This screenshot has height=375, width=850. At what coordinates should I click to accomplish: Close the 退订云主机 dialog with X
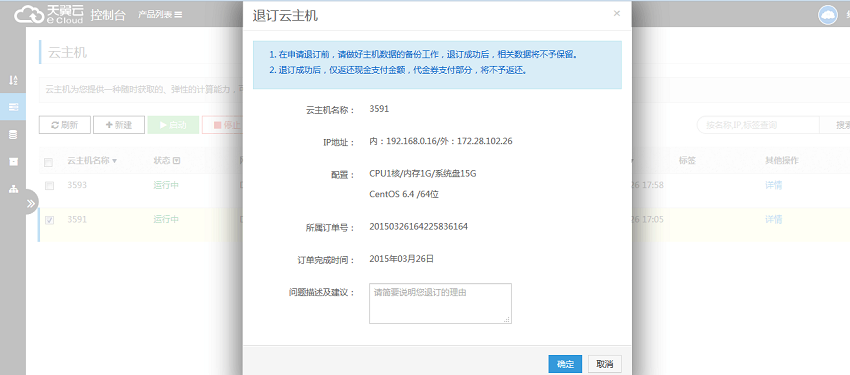(616, 14)
